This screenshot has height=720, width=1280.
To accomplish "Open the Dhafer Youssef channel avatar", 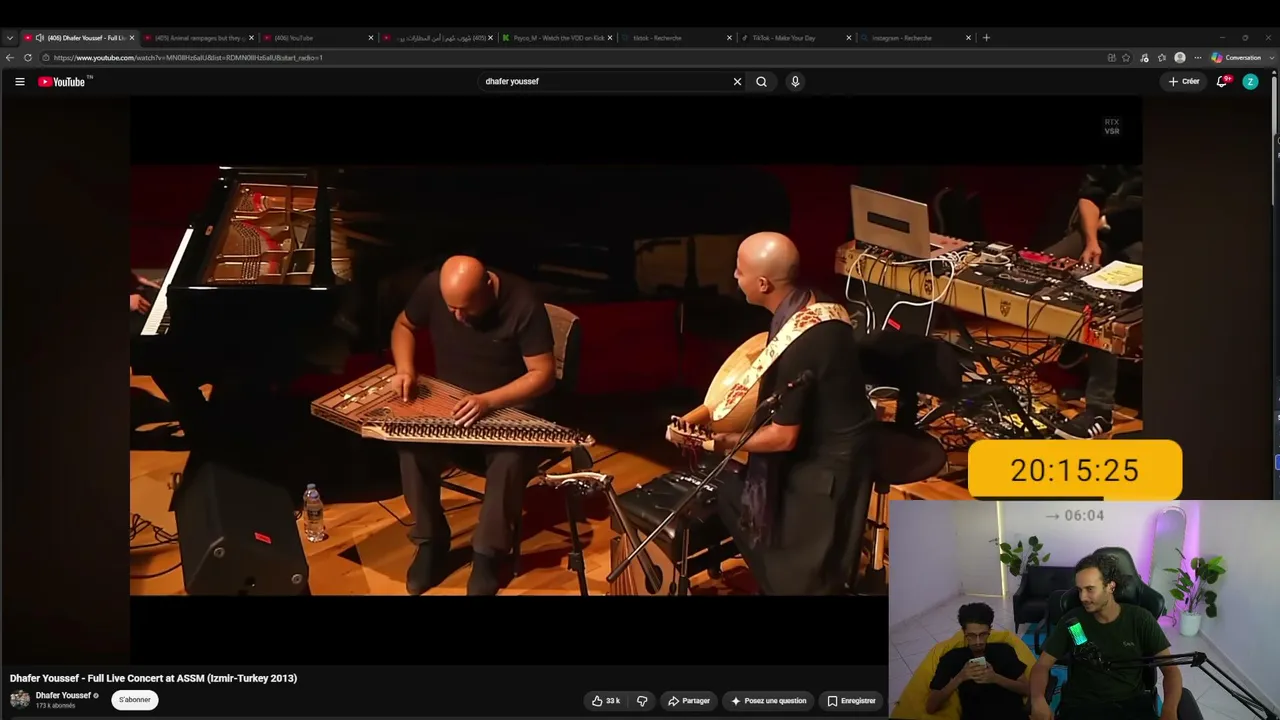I will 20,699.
